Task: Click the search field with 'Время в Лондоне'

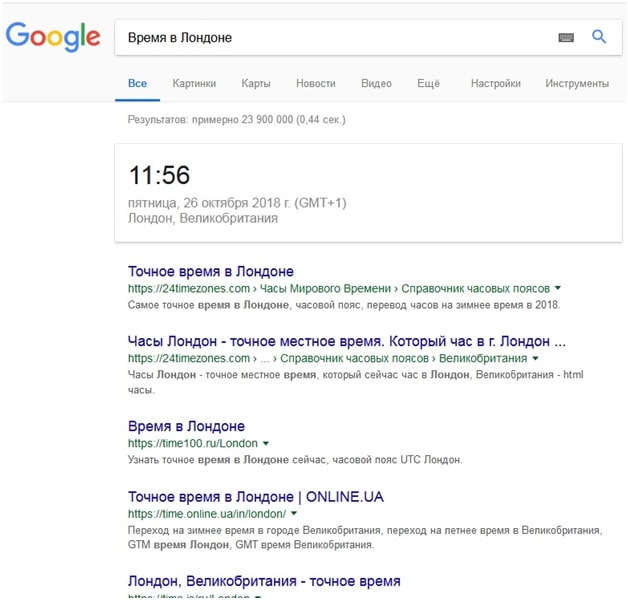Action: click(330, 38)
